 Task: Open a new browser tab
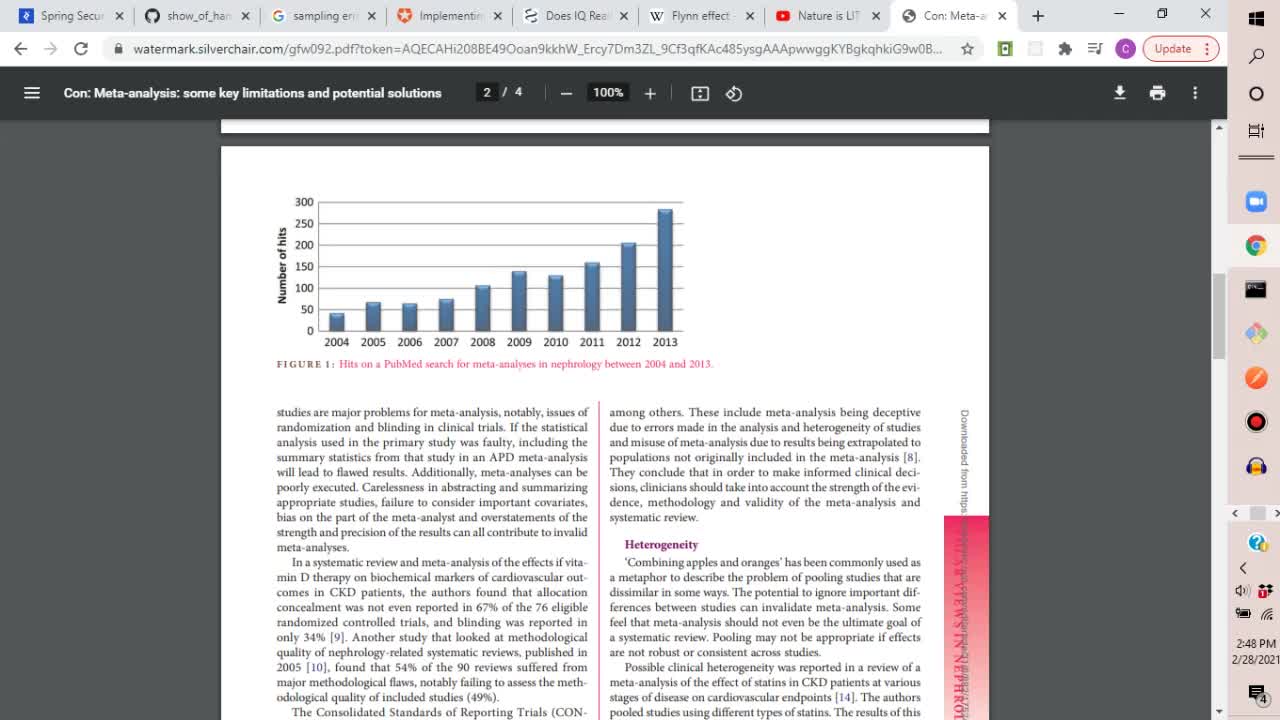coord(1038,16)
